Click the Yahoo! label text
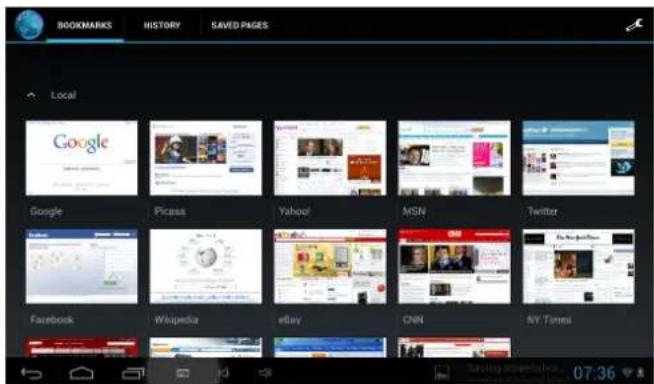Screen dimensions: 654x384 [x=294, y=211]
